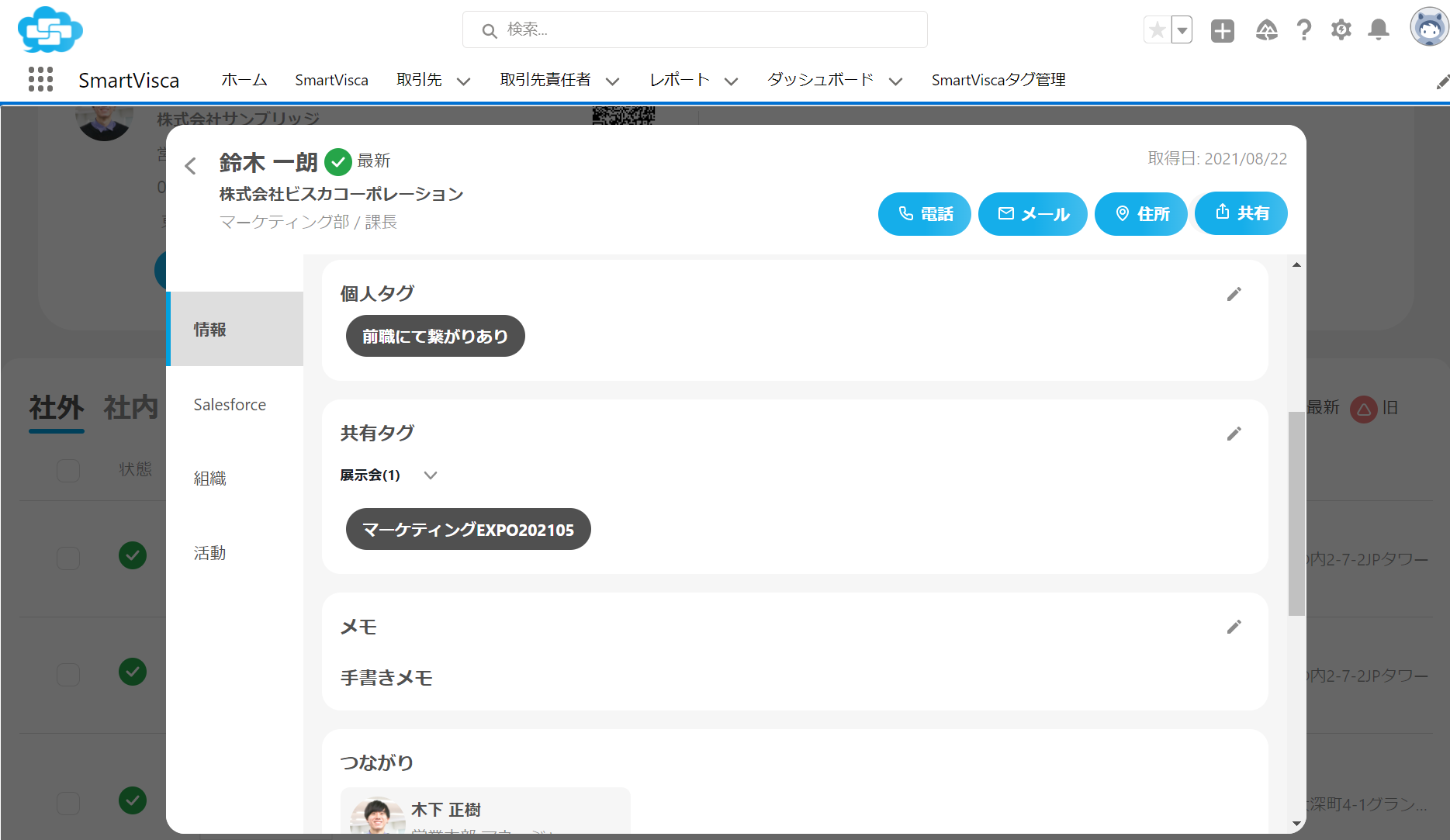
Task: Click the 手書きメモ text
Action: coord(386,678)
